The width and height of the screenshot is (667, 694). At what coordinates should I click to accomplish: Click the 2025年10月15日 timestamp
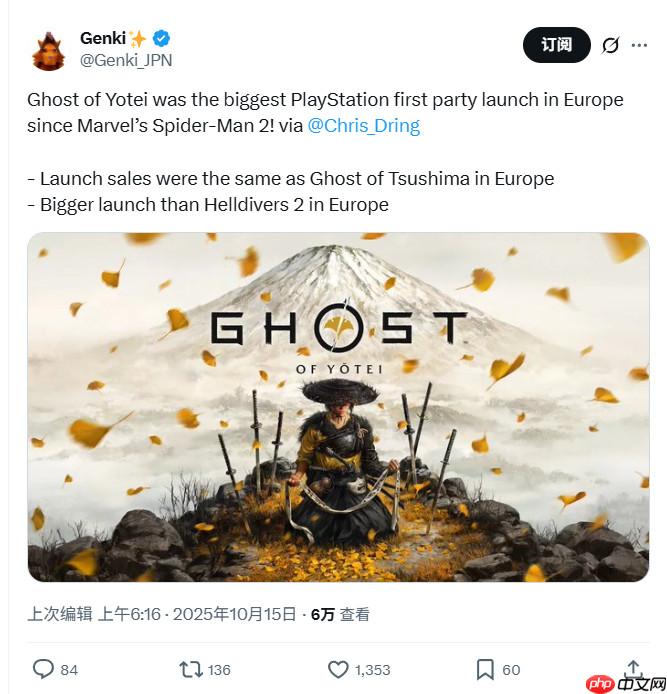point(236,615)
